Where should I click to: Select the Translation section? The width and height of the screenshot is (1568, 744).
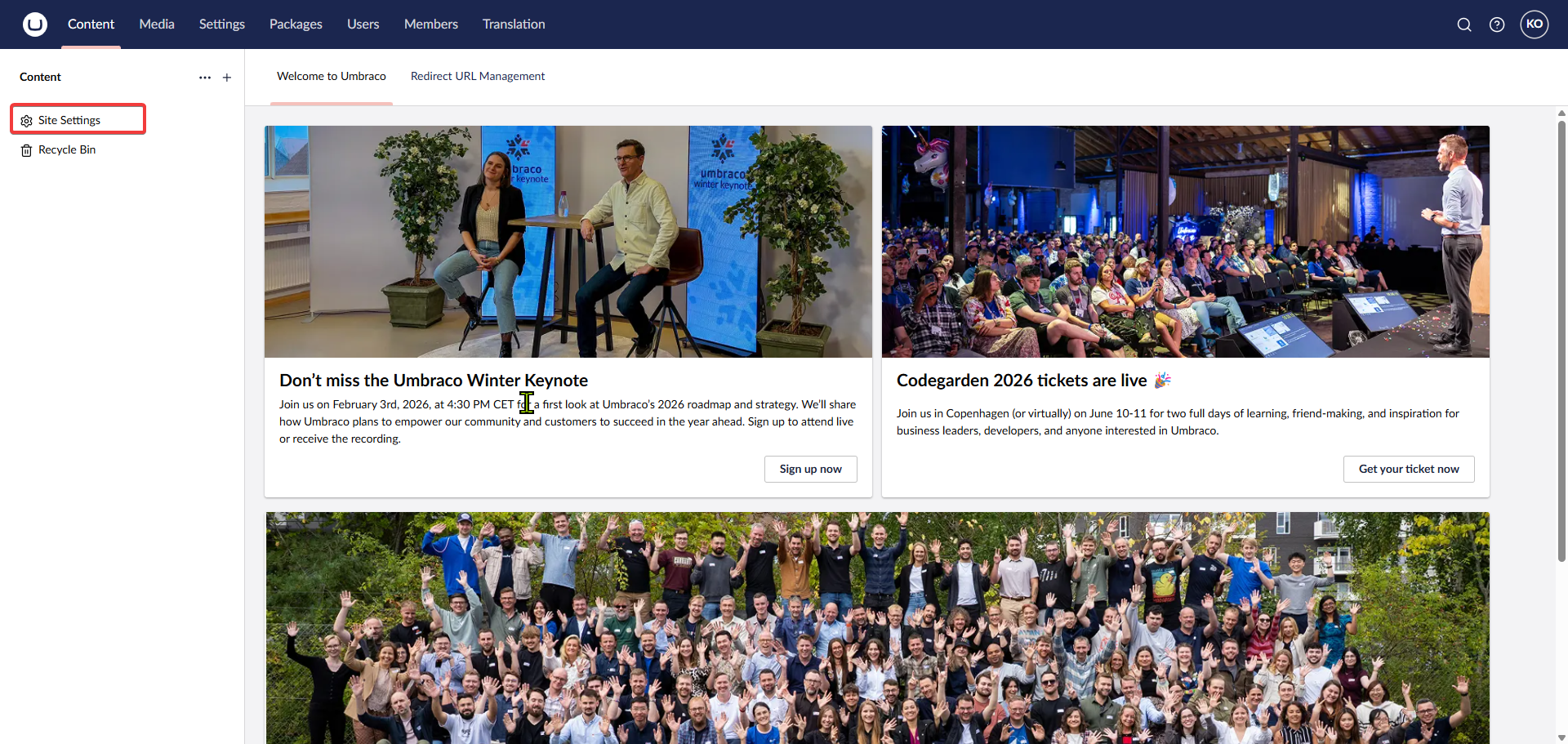coord(514,25)
